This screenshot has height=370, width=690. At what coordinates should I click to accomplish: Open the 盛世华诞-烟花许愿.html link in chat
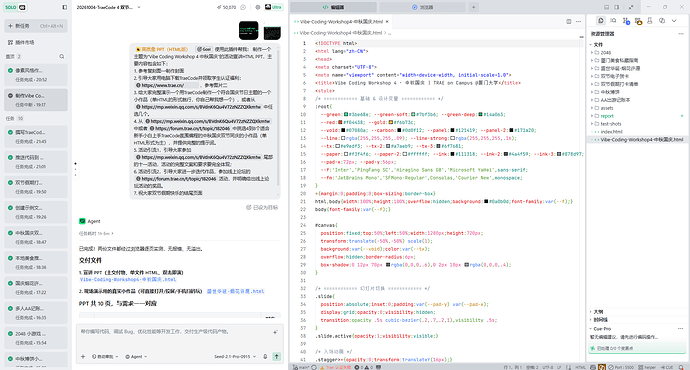click(235, 291)
